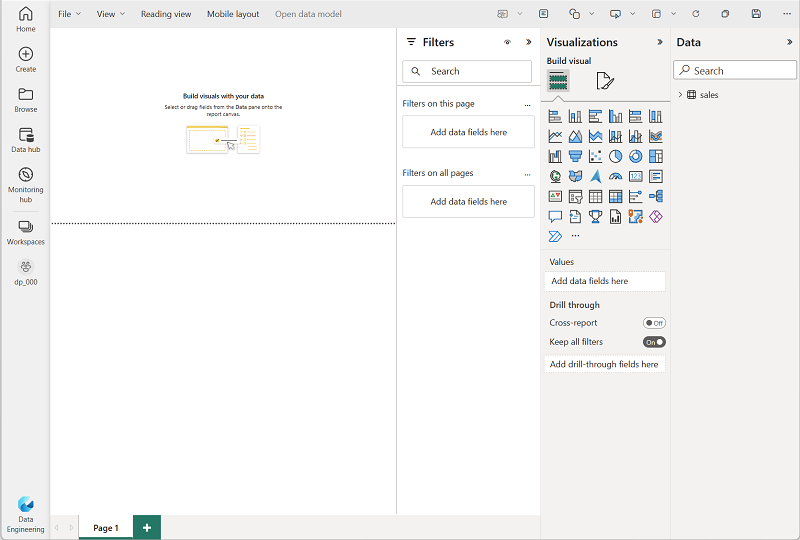Click the Data pane search box
This screenshot has width=800, height=540.
(x=735, y=70)
